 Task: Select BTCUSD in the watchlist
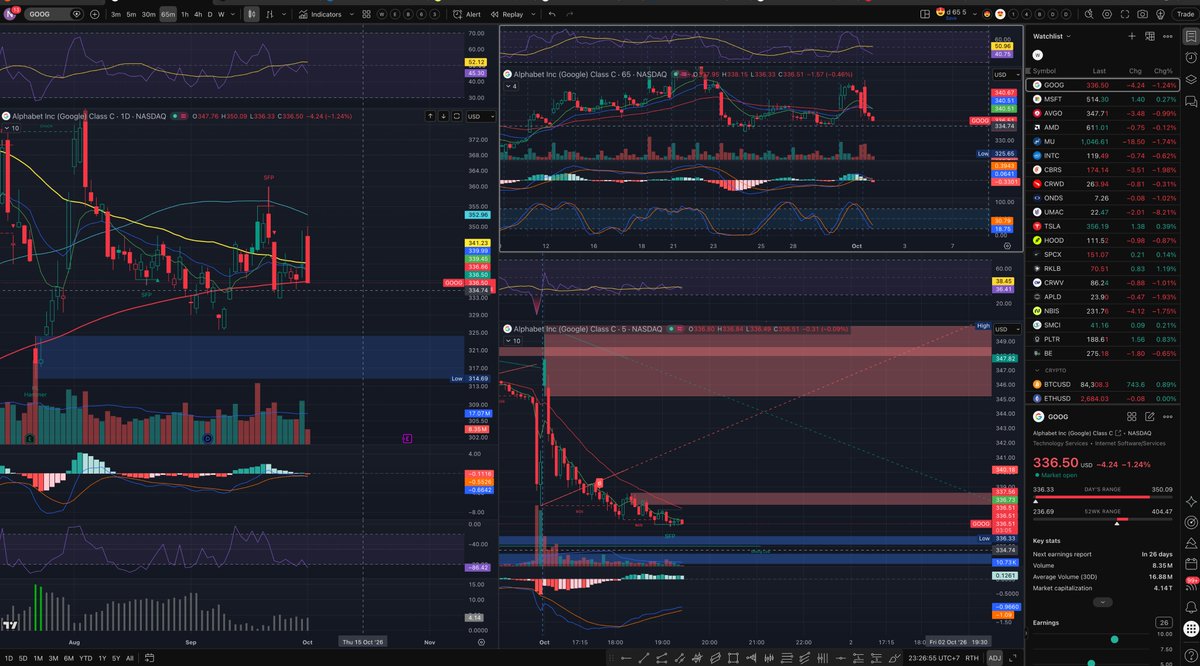tap(1101, 384)
